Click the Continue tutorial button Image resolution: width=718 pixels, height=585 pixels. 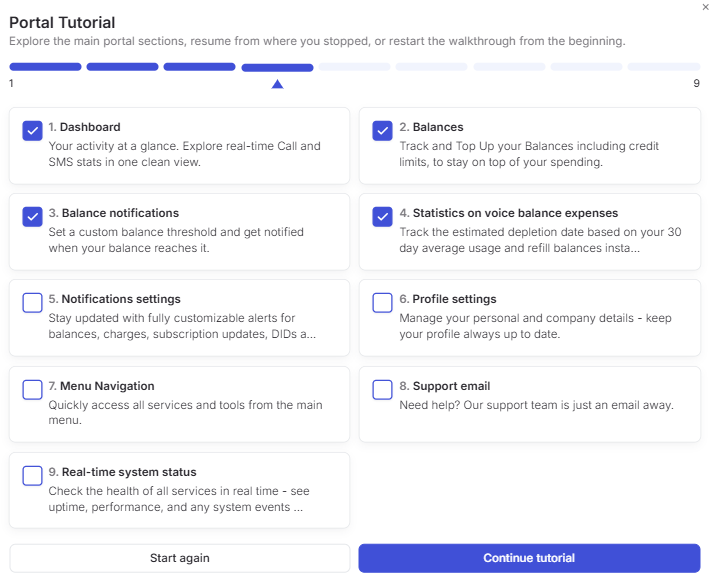(x=529, y=558)
